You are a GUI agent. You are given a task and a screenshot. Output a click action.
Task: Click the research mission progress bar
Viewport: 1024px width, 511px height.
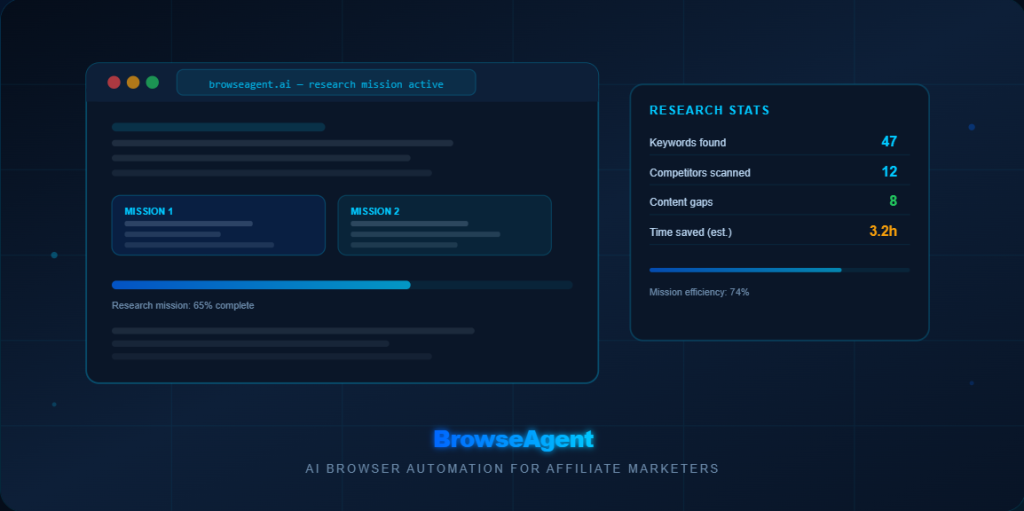(x=342, y=285)
